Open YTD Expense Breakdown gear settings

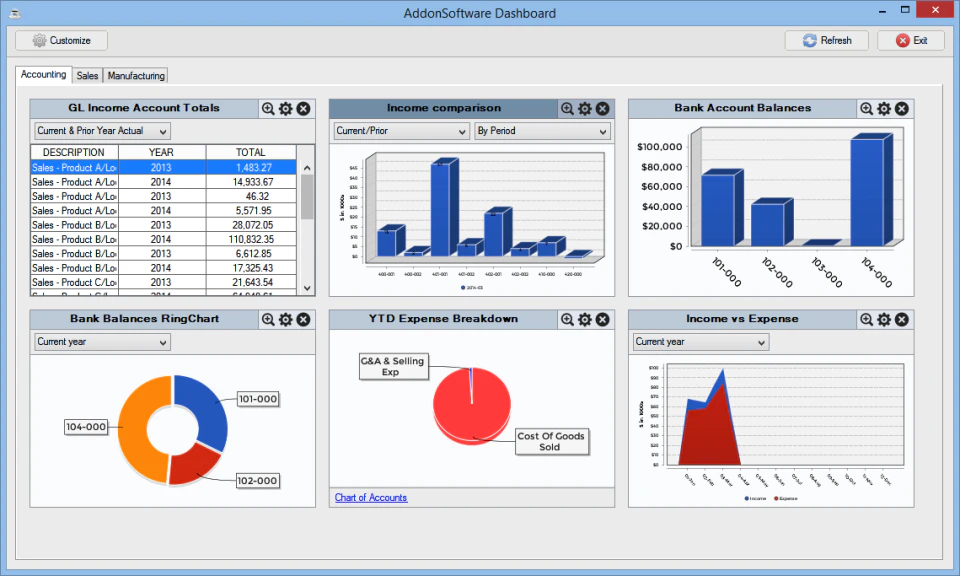[585, 320]
